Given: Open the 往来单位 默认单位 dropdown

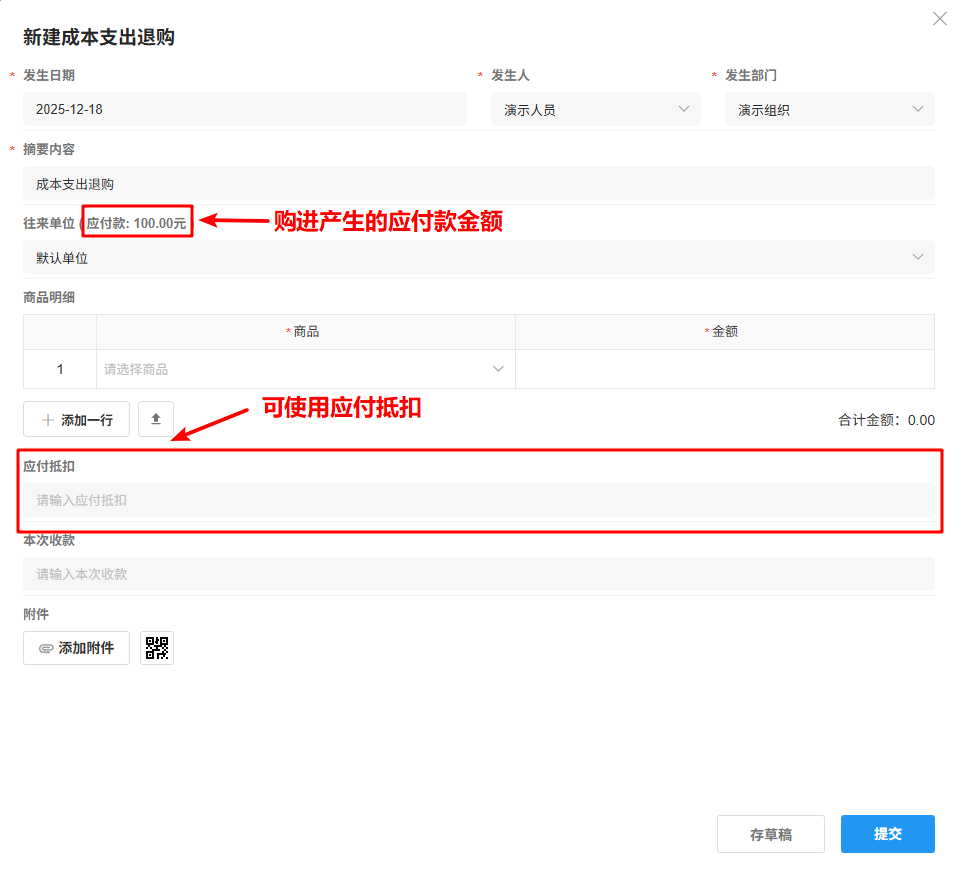Looking at the screenshot, I should 478,258.
